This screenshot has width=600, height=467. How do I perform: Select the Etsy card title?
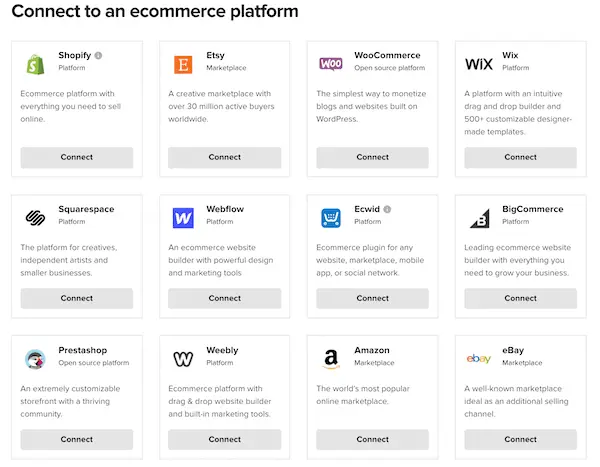pyautogui.click(x=215, y=56)
